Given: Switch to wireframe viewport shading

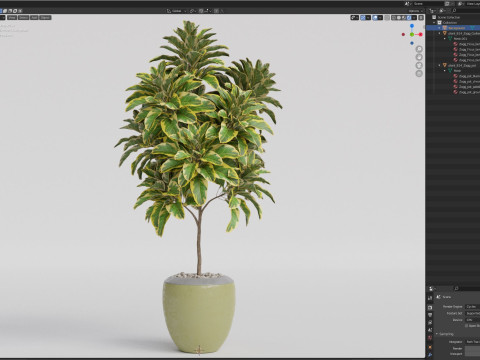Looking at the screenshot, I should coord(394,17).
